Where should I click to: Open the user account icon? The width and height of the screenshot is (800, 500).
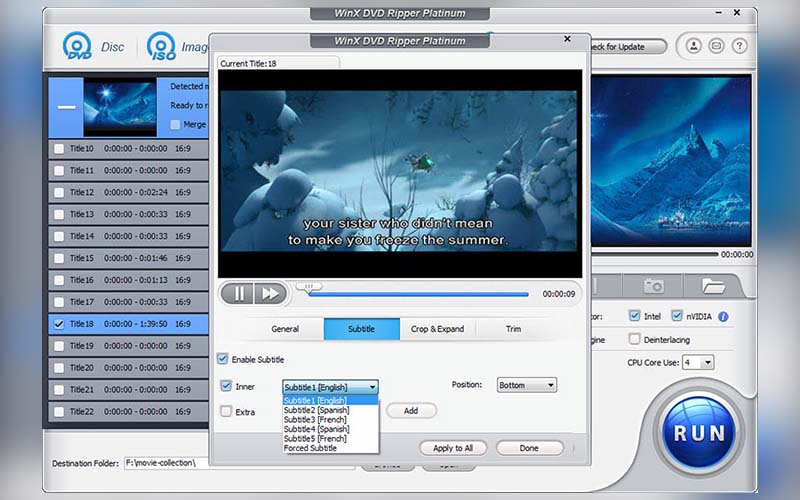point(693,46)
